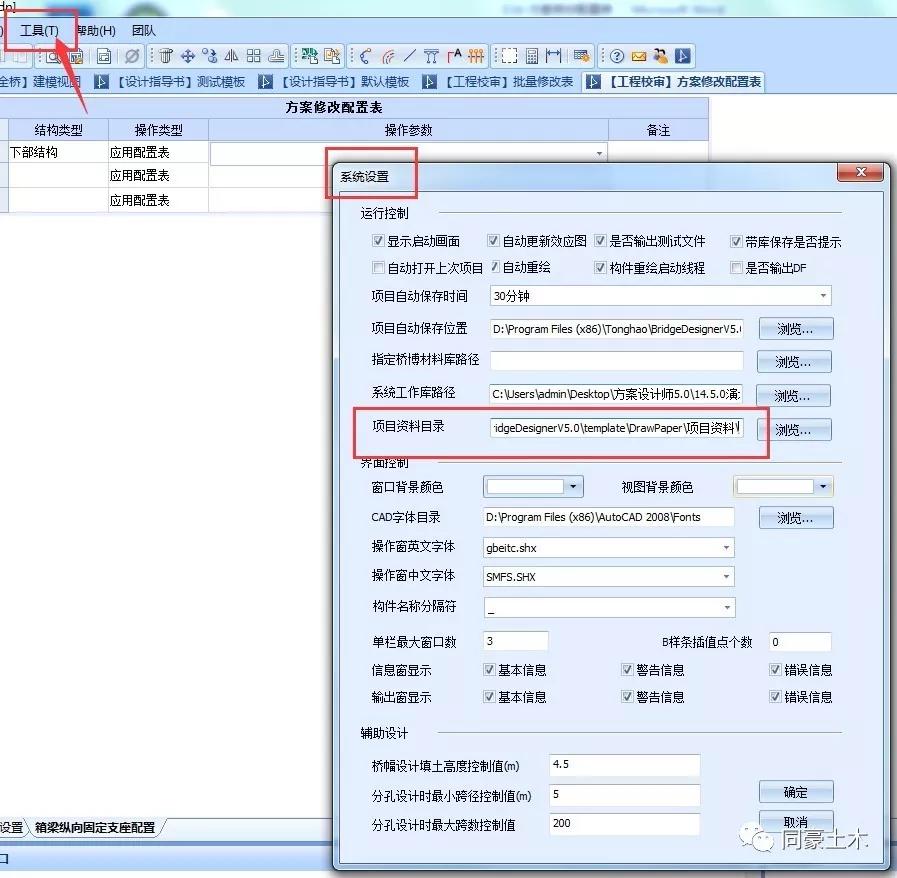This screenshot has height=878, width=897.
Task: Click the 单栏最大窗口数 input field
Action: point(515,641)
